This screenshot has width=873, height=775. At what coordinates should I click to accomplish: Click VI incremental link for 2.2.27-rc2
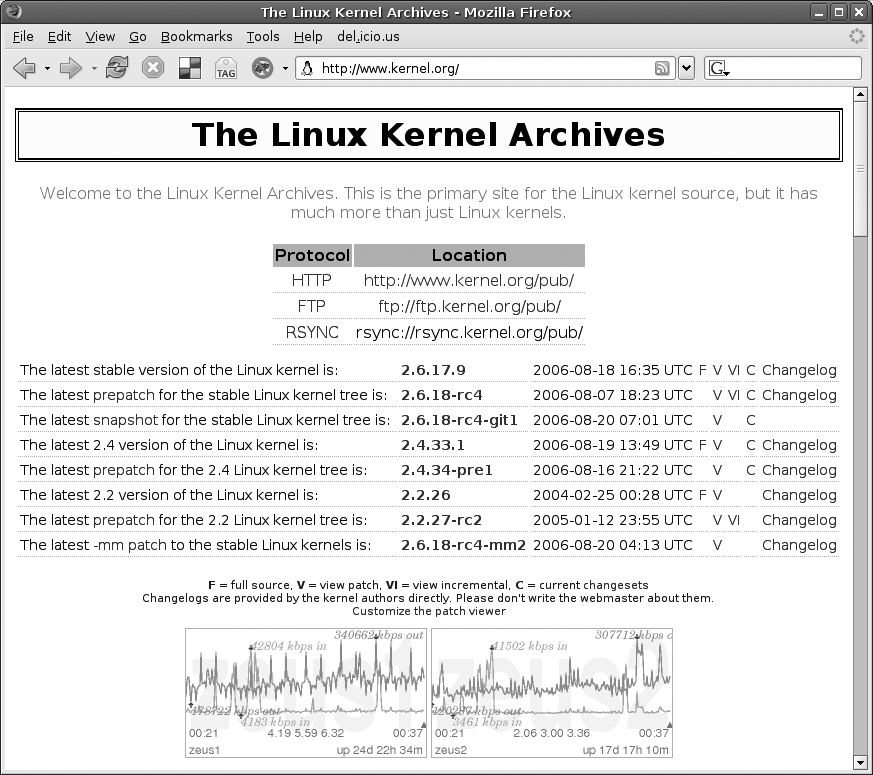(733, 521)
